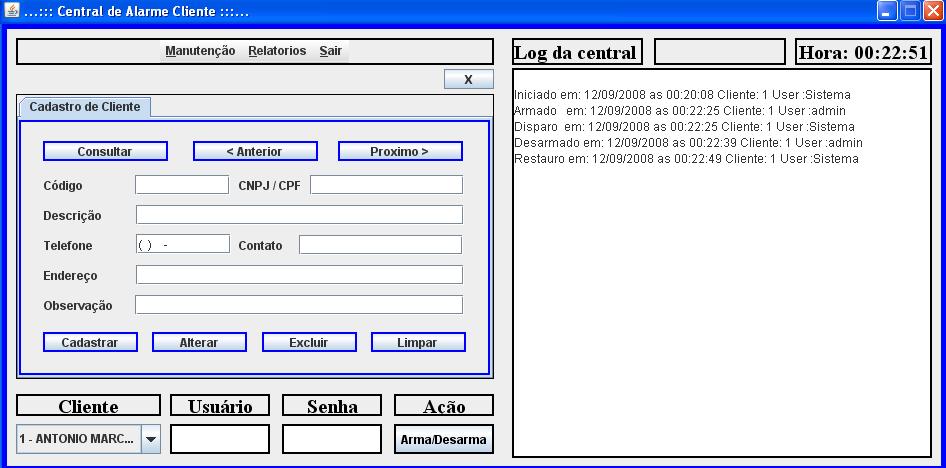Screen dimensions: 946x468
Task: Focus the Descrição input field
Action: tap(299, 215)
